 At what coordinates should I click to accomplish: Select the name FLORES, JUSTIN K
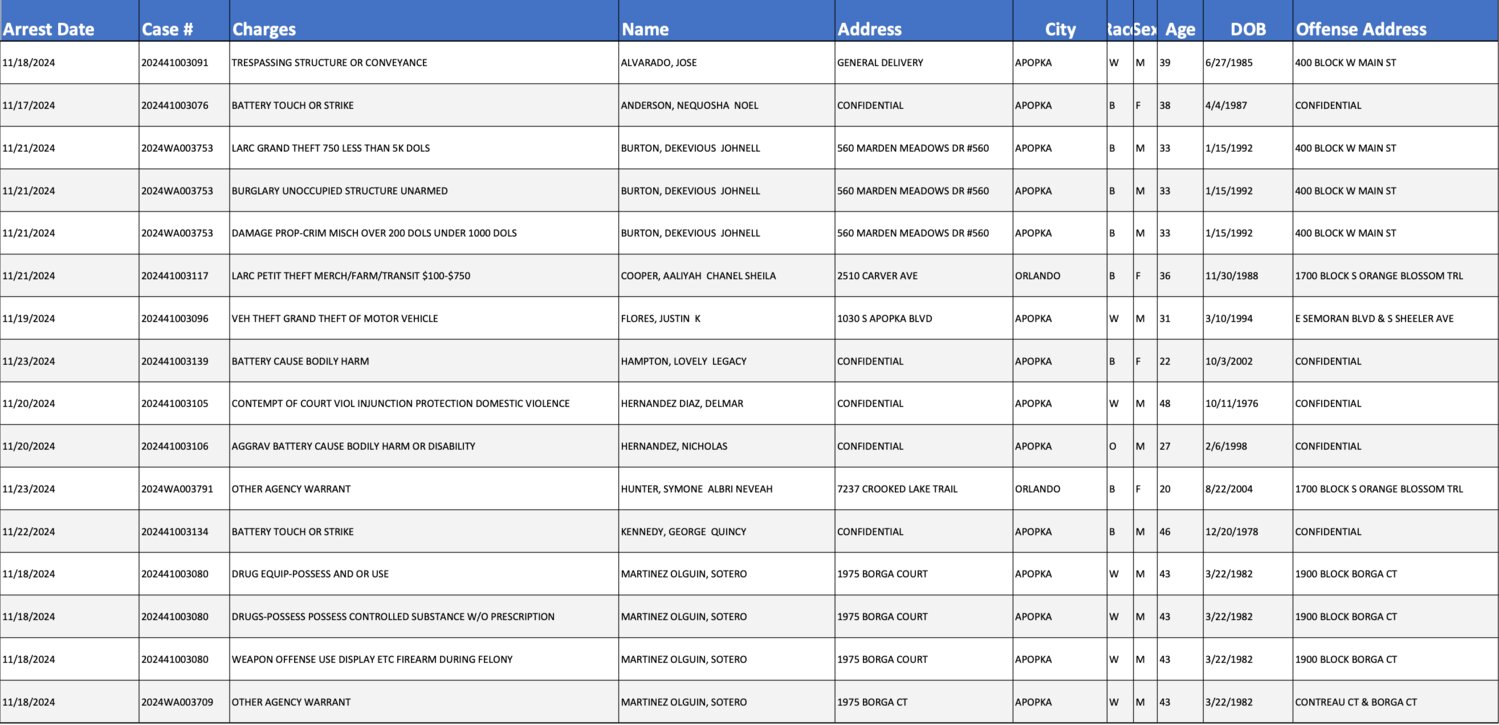726,319
